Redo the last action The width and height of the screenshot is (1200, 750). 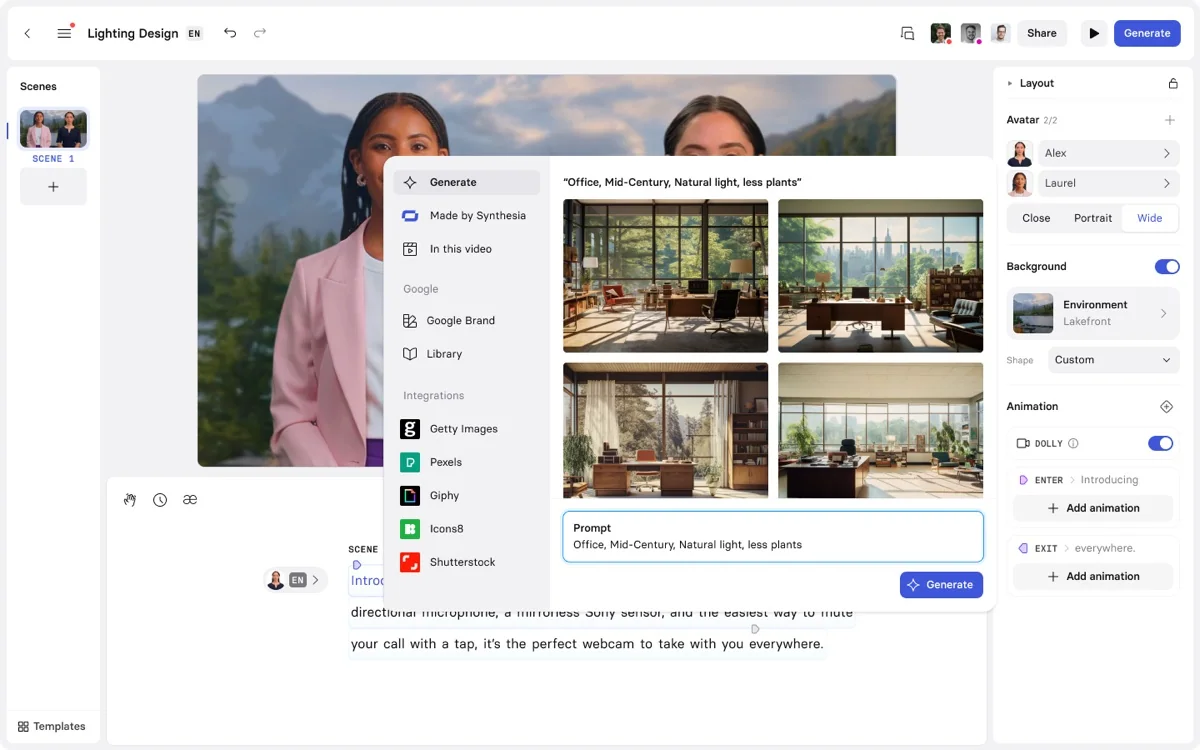coord(260,33)
